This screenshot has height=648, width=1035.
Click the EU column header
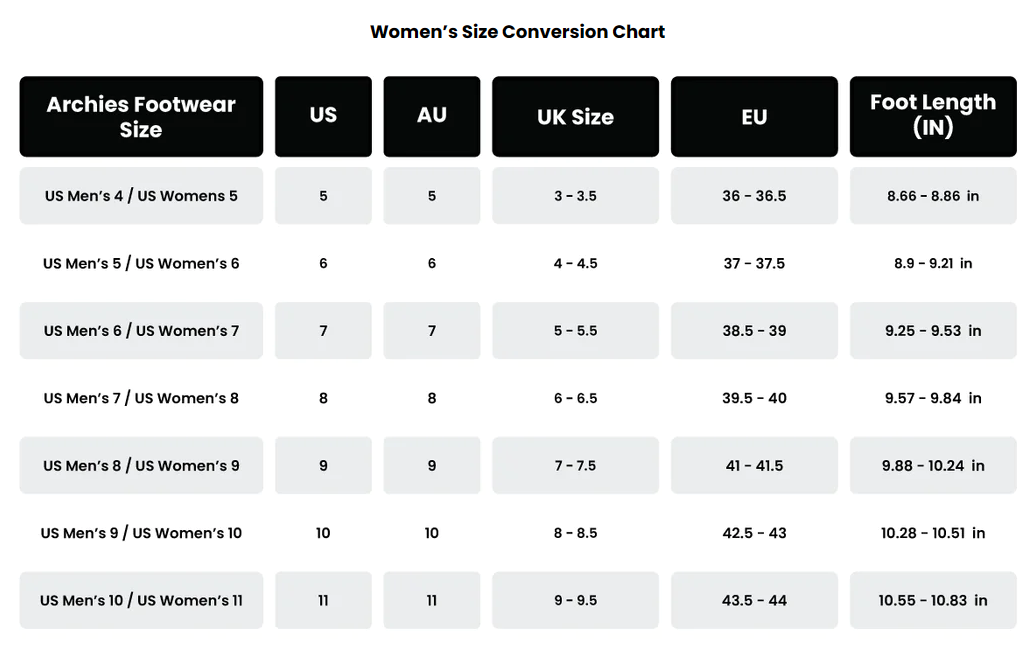click(x=754, y=117)
